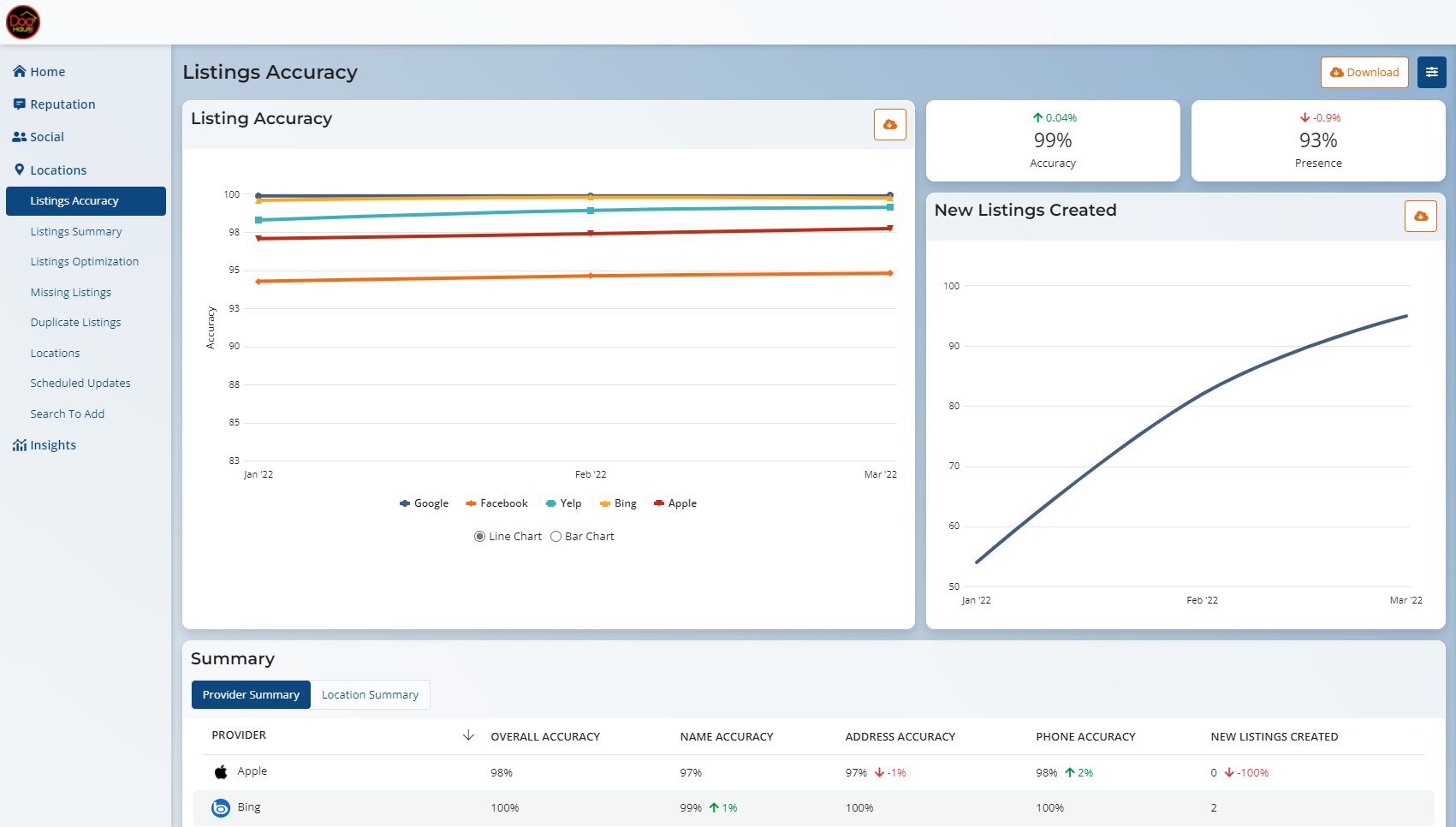Screen dimensions: 1456x827
Task: Select the Bar Chart radio button
Action: [556, 537]
